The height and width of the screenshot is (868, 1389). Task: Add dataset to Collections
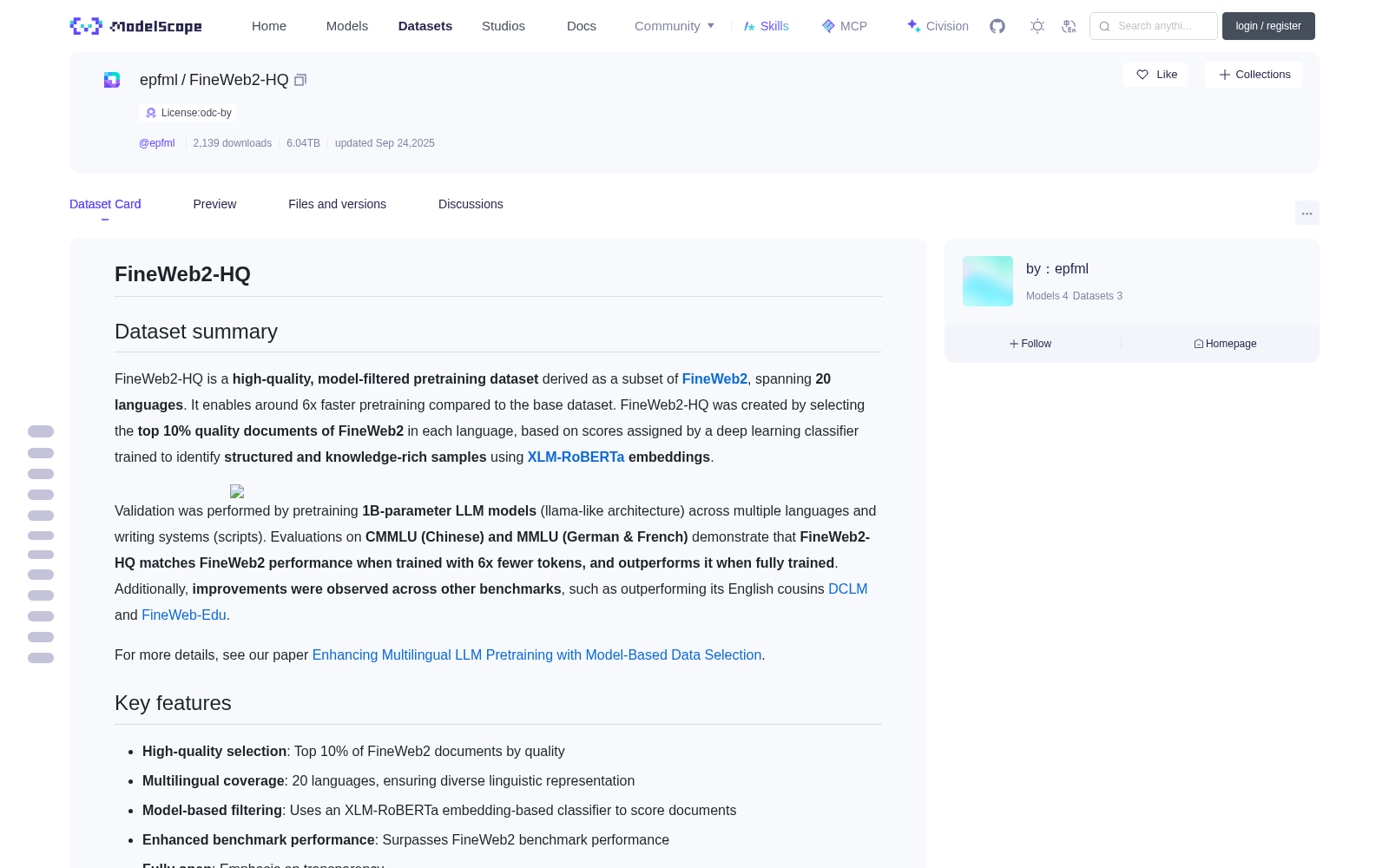(x=1254, y=75)
